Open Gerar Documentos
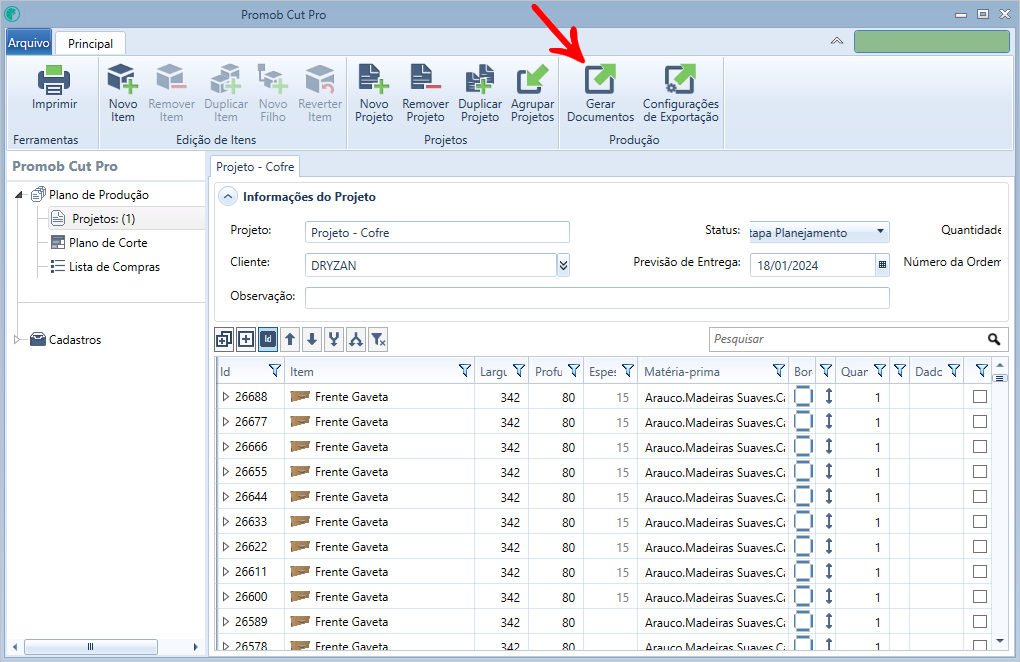The height and width of the screenshot is (662, 1020). pos(600,93)
